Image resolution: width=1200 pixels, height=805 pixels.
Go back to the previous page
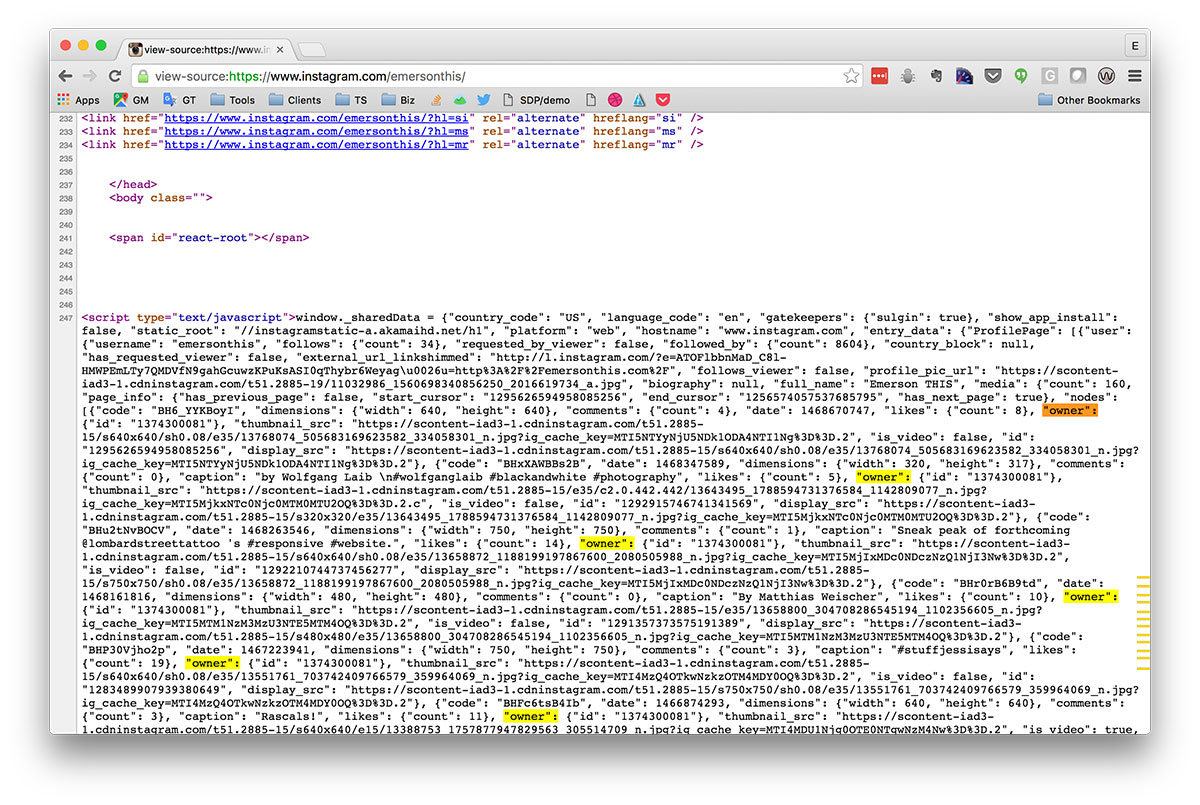coord(66,76)
